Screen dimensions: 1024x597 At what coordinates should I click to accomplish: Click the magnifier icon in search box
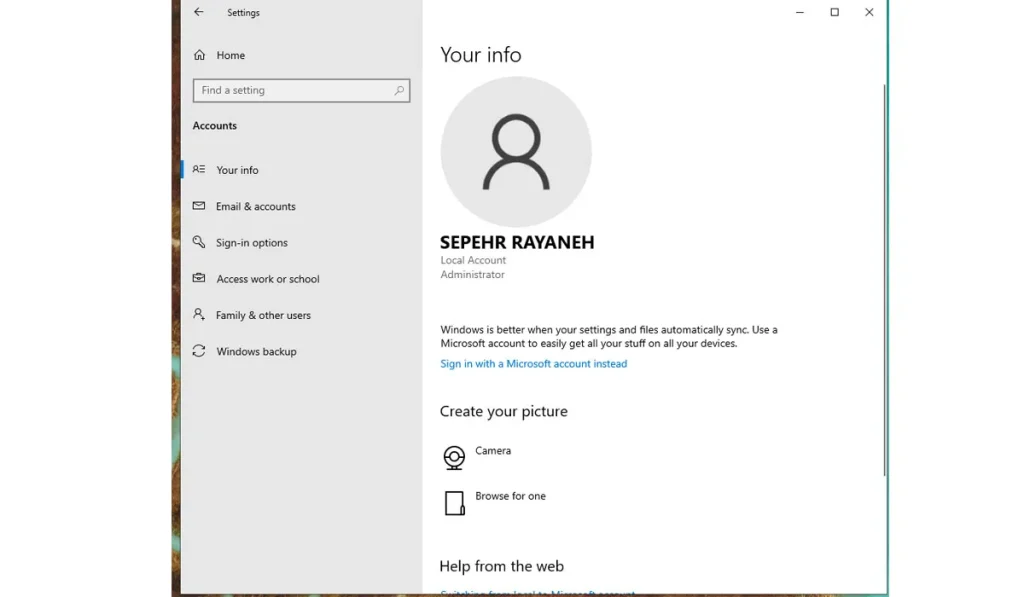tap(399, 91)
